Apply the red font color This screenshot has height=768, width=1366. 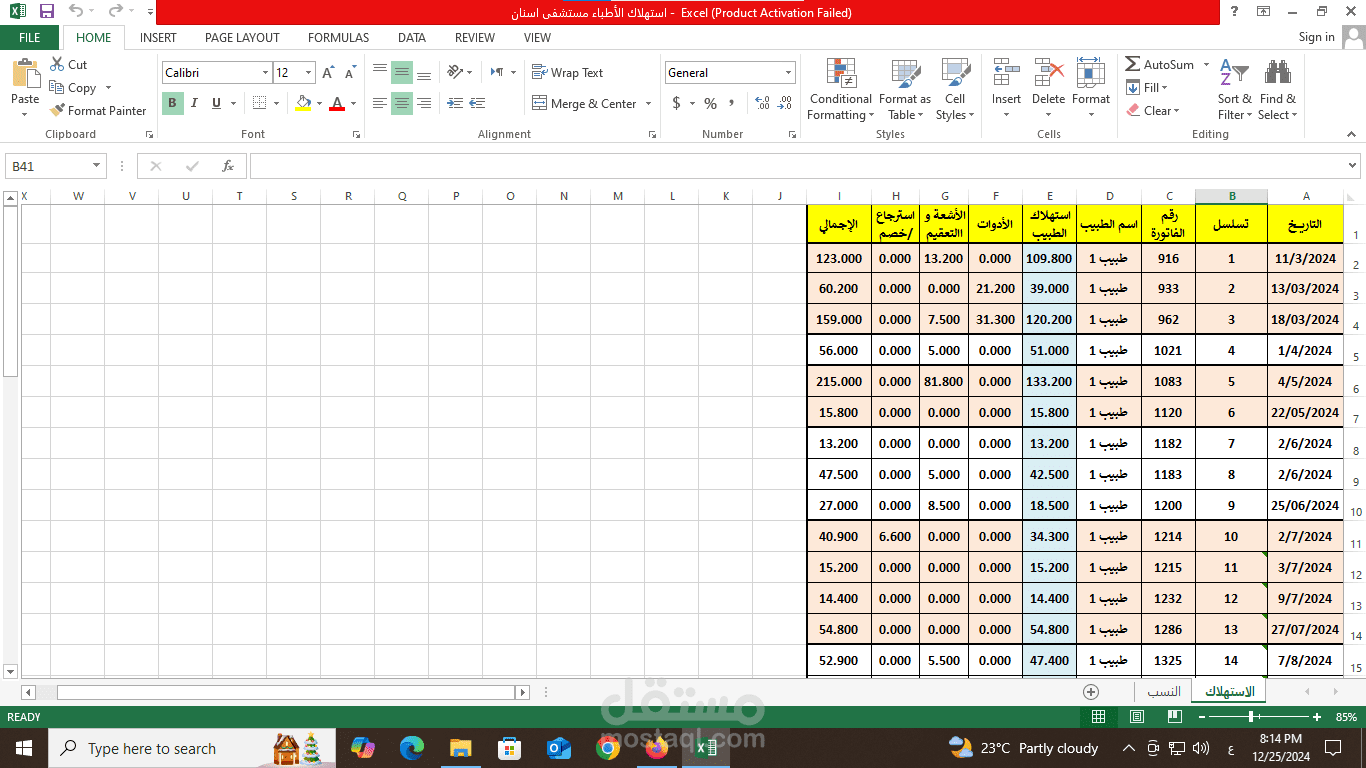point(337,103)
